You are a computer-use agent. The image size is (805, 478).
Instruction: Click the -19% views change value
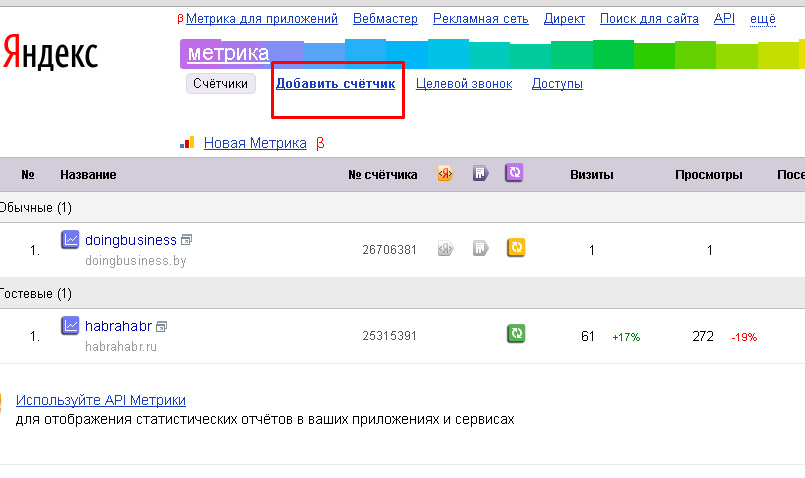click(744, 337)
